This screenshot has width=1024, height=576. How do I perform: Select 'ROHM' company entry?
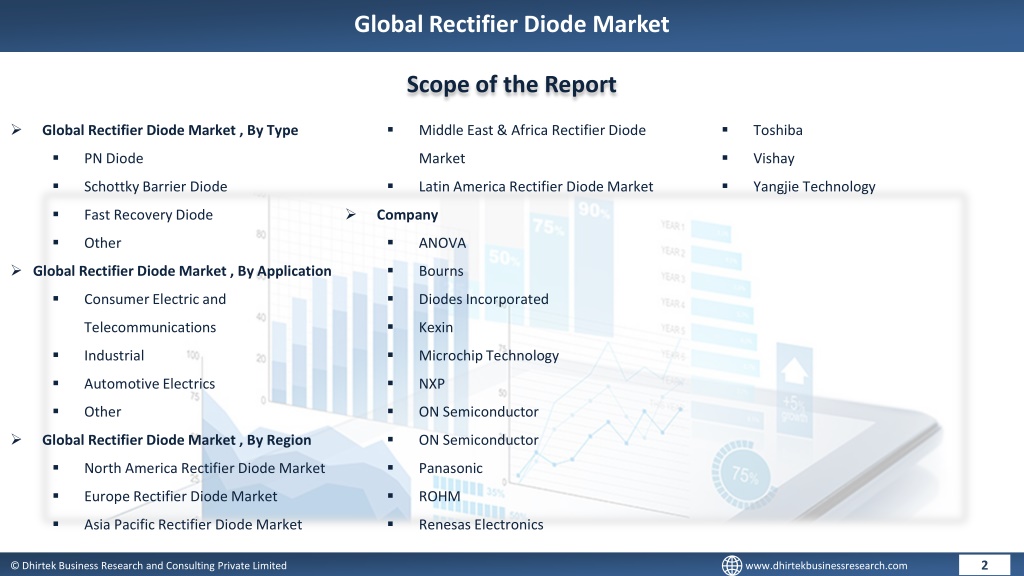tap(440, 496)
